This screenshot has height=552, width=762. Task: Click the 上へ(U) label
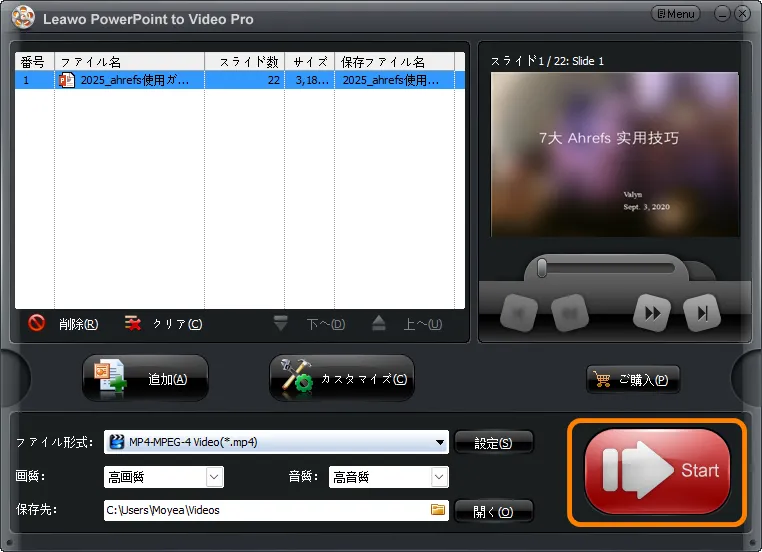[x=423, y=324]
